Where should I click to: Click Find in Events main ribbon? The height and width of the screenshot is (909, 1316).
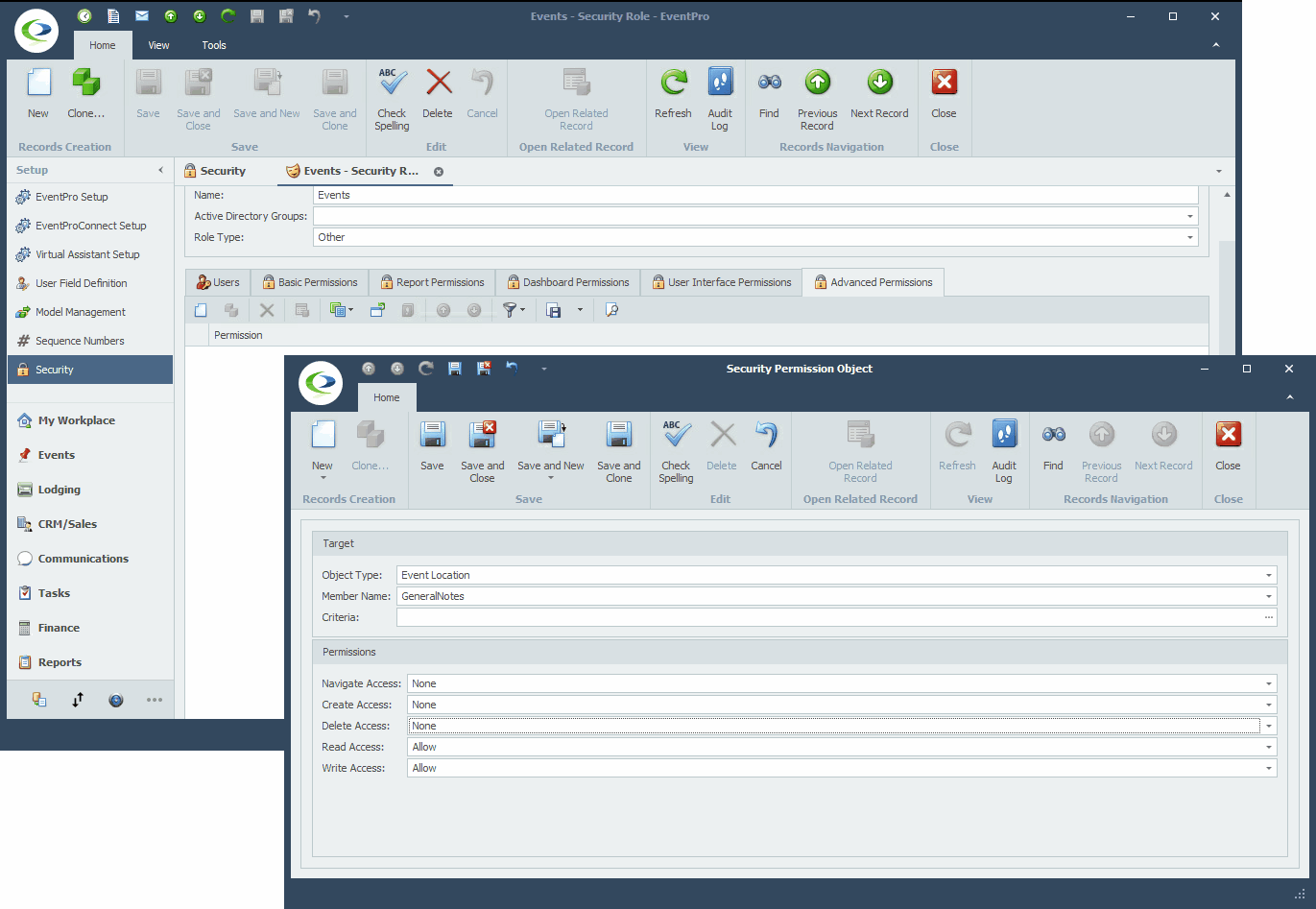[x=769, y=93]
